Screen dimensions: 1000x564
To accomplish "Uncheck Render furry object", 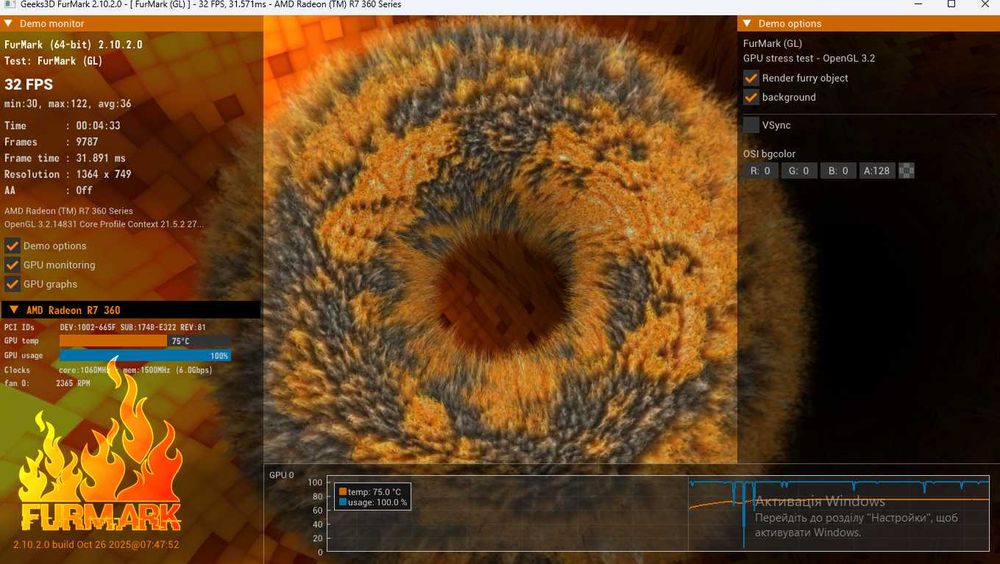I will (x=751, y=78).
